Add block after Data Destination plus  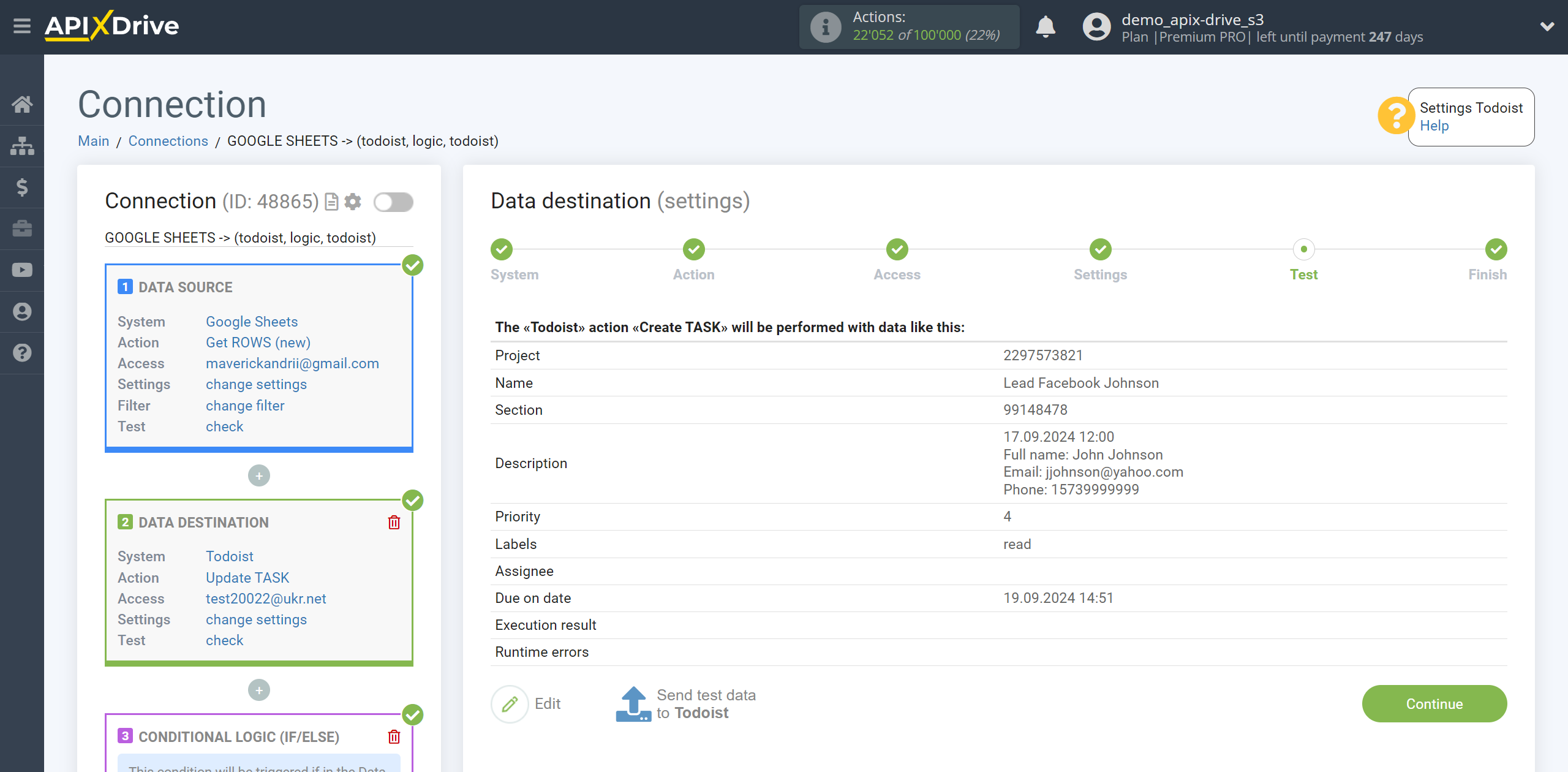[x=259, y=691]
